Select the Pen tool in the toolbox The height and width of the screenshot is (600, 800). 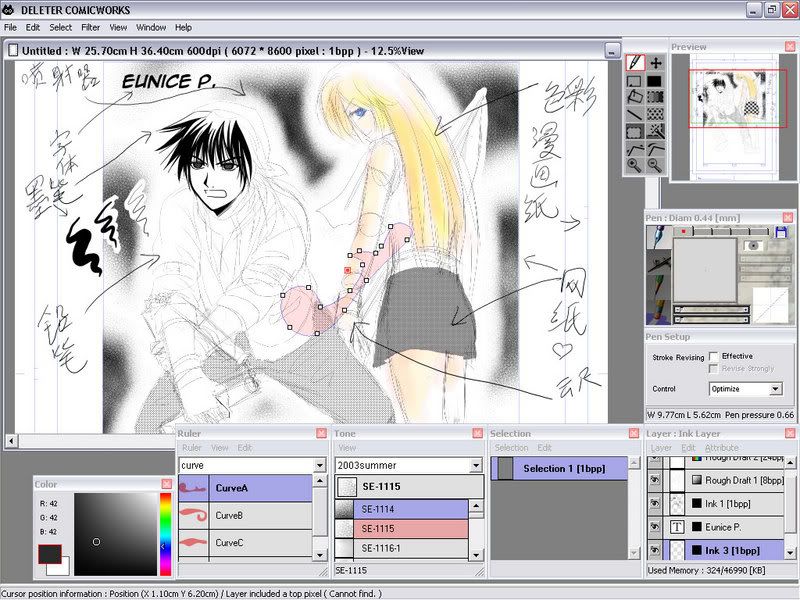[635, 63]
